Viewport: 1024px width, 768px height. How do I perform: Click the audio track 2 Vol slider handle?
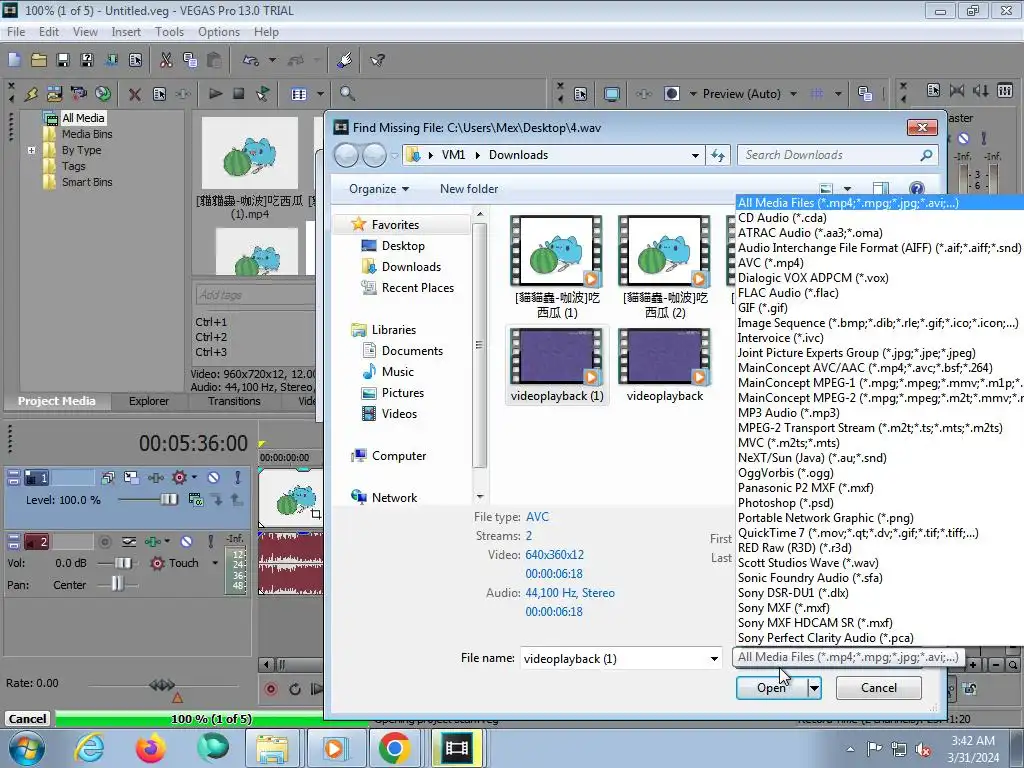[x=123, y=563]
